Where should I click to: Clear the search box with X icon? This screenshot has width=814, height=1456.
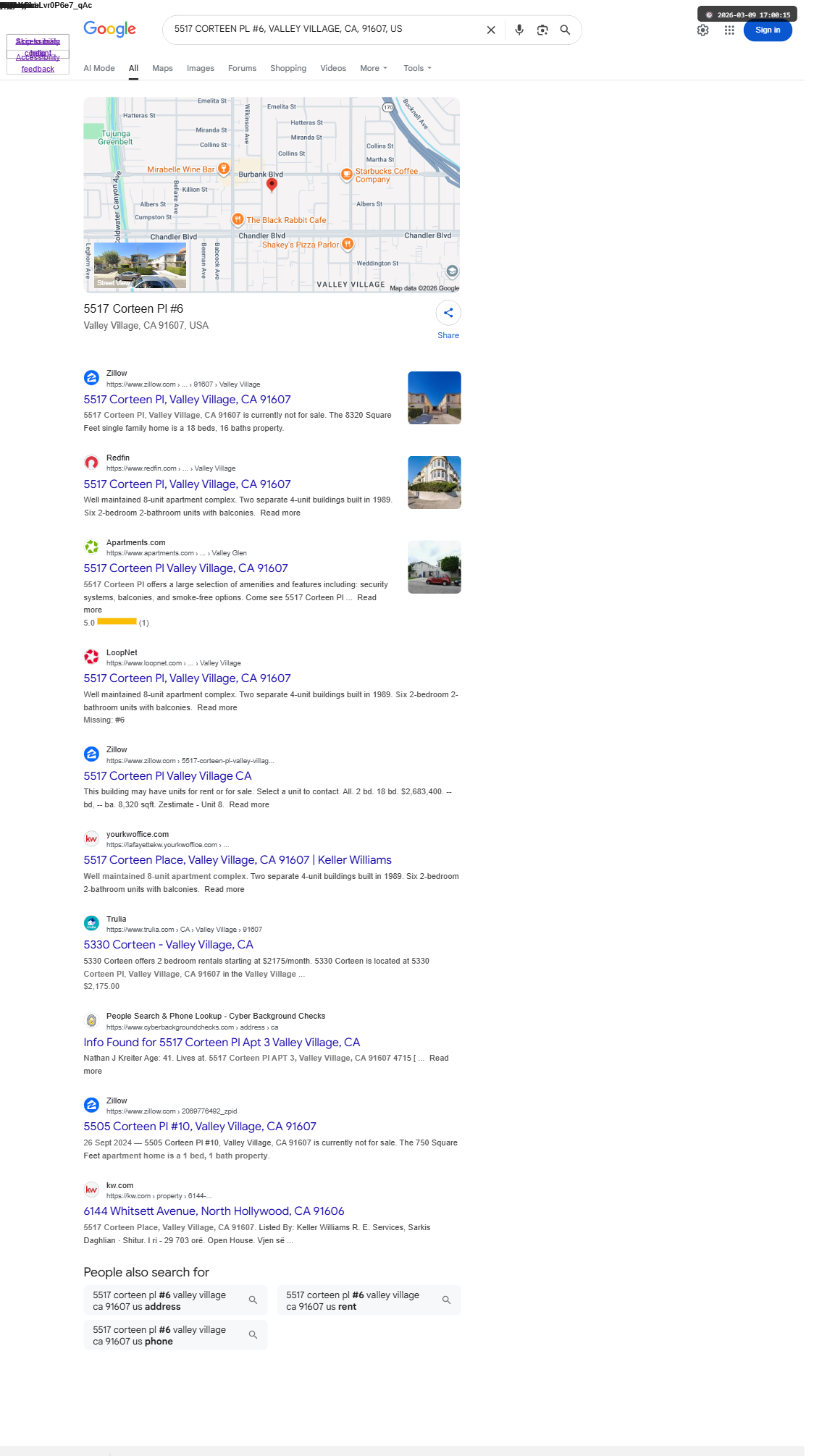(x=491, y=30)
